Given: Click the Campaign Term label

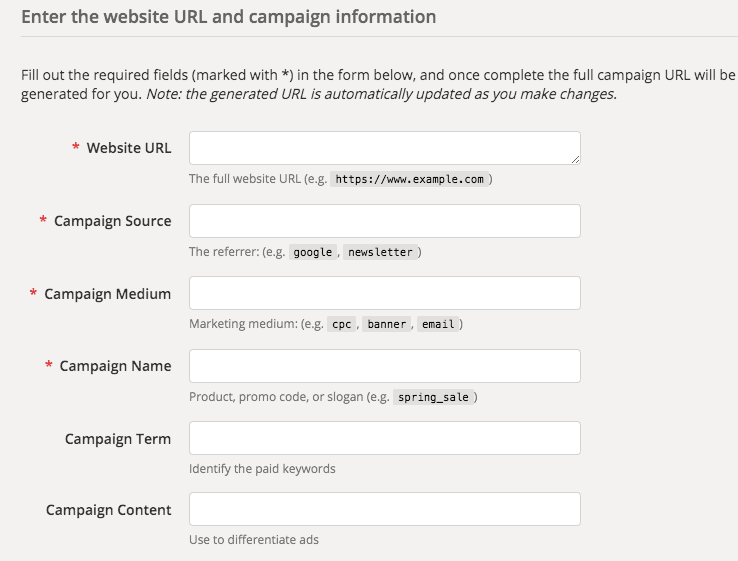Looking at the screenshot, I should point(118,439).
